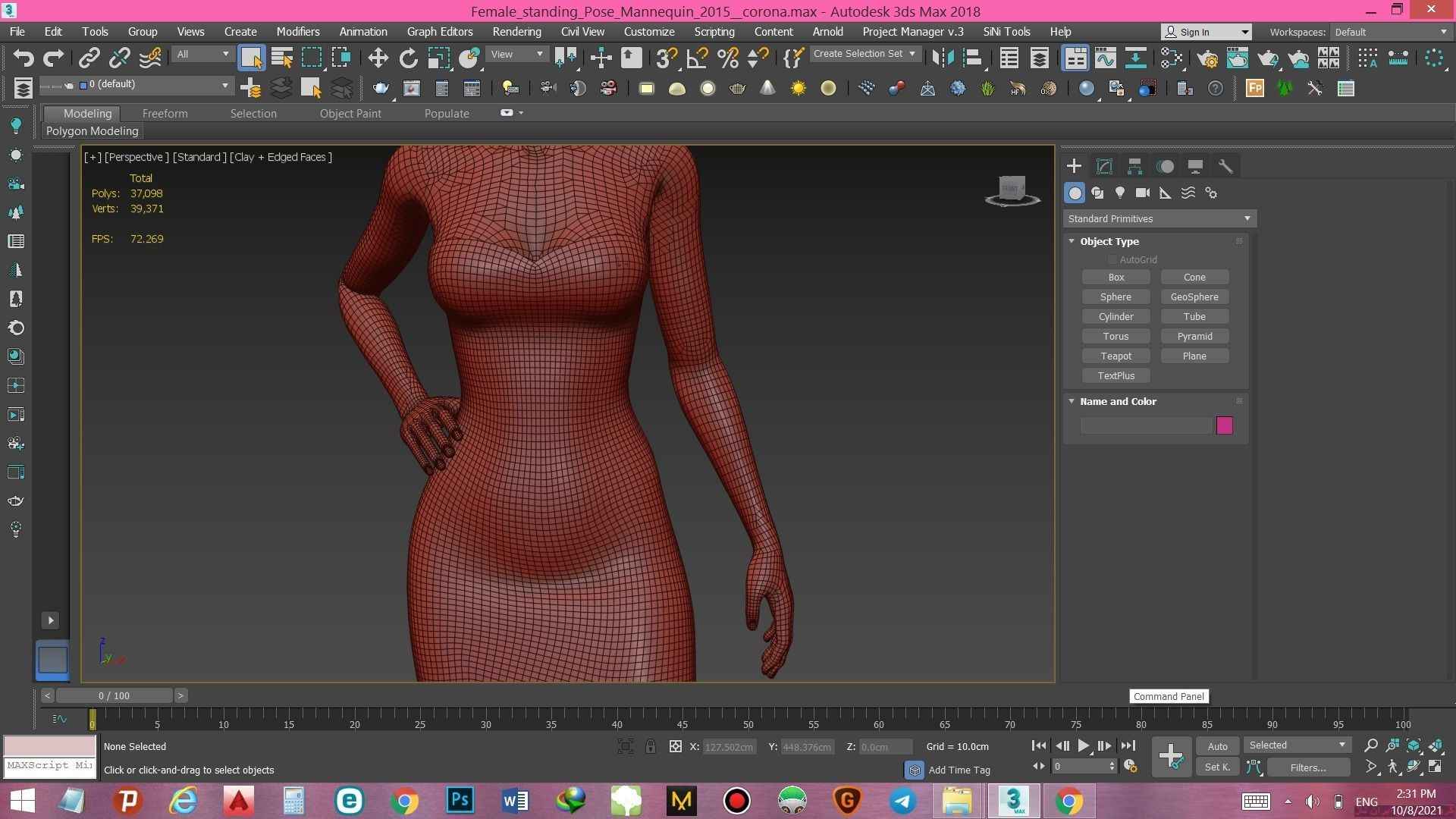Screen dimensions: 1456x819
Task: Click the sun light icon
Action: (x=798, y=89)
